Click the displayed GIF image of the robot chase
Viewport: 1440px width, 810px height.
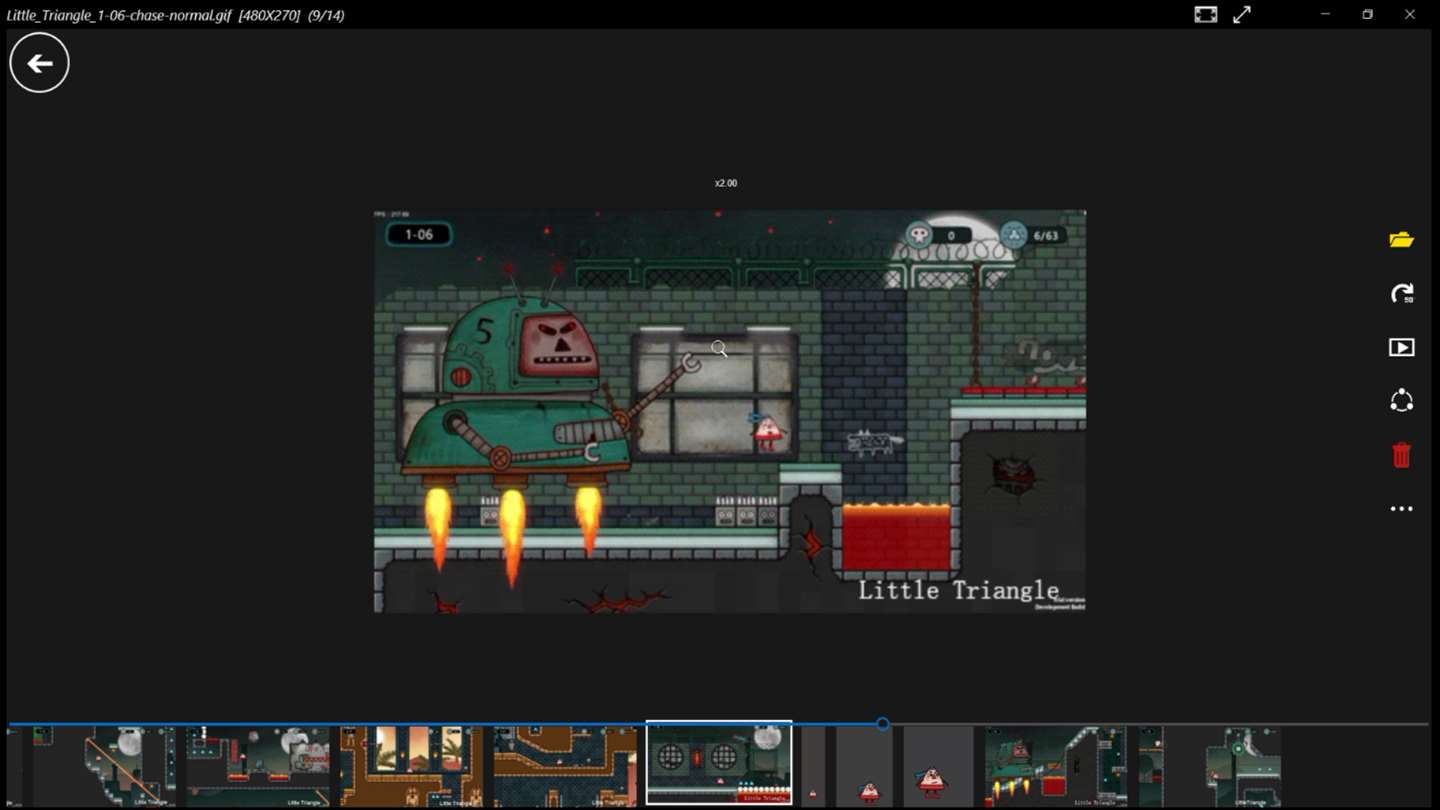click(x=730, y=411)
